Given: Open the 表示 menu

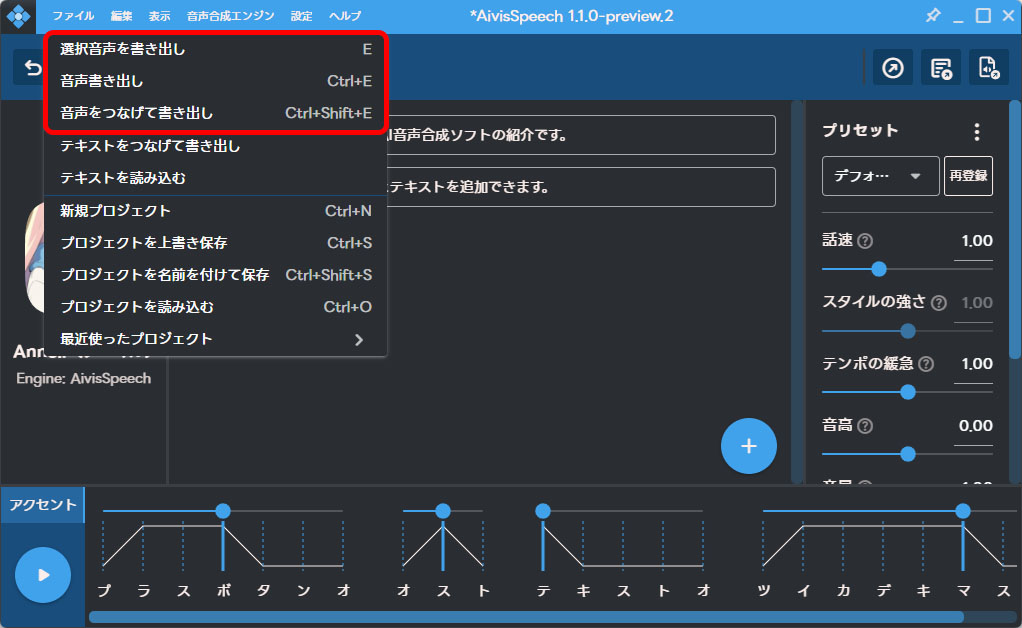Looking at the screenshot, I should pyautogui.click(x=159, y=16).
